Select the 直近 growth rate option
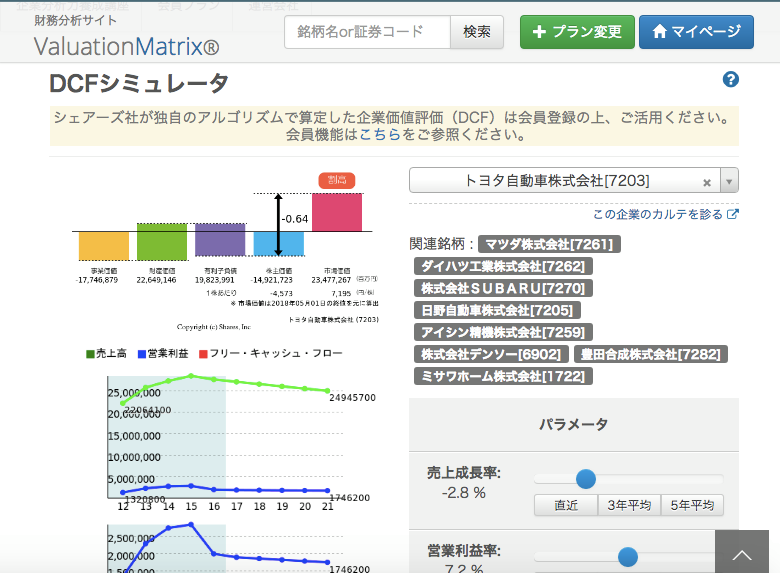 565,505
